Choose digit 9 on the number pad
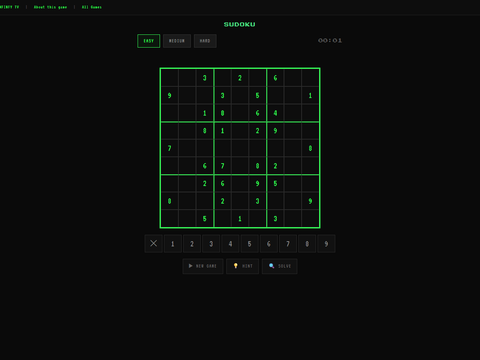The width and height of the screenshot is (480, 360). pos(326,244)
